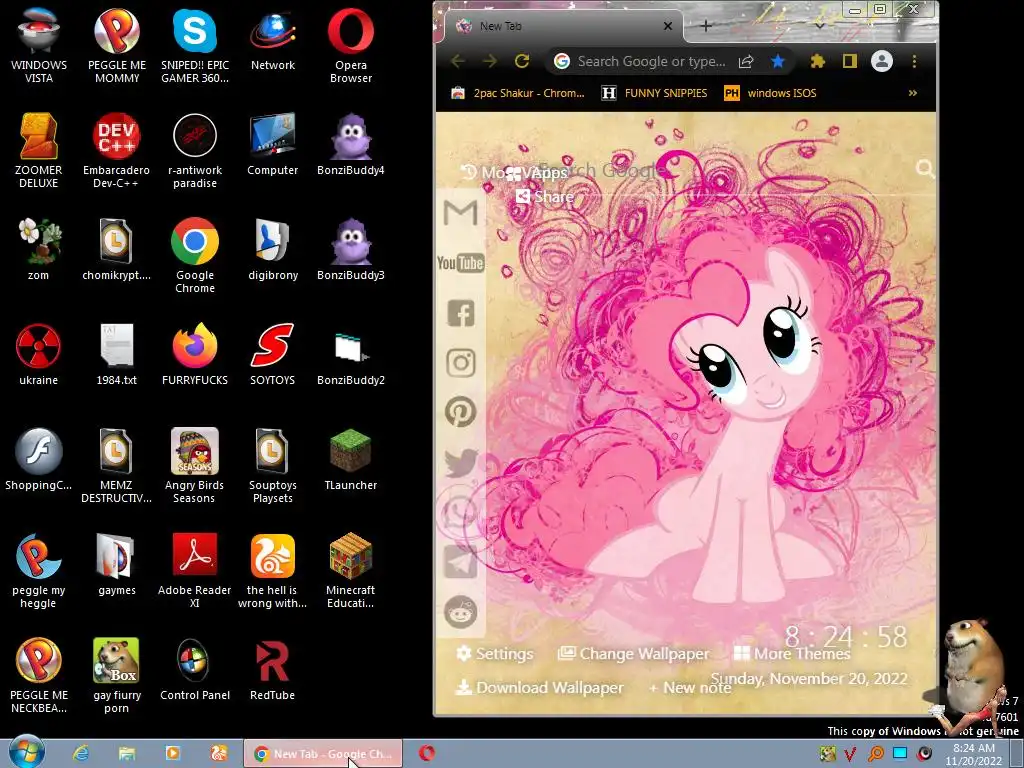Select the digibrony desktop icon
Viewport: 1024px width, 768px height.
click(273, 249)
